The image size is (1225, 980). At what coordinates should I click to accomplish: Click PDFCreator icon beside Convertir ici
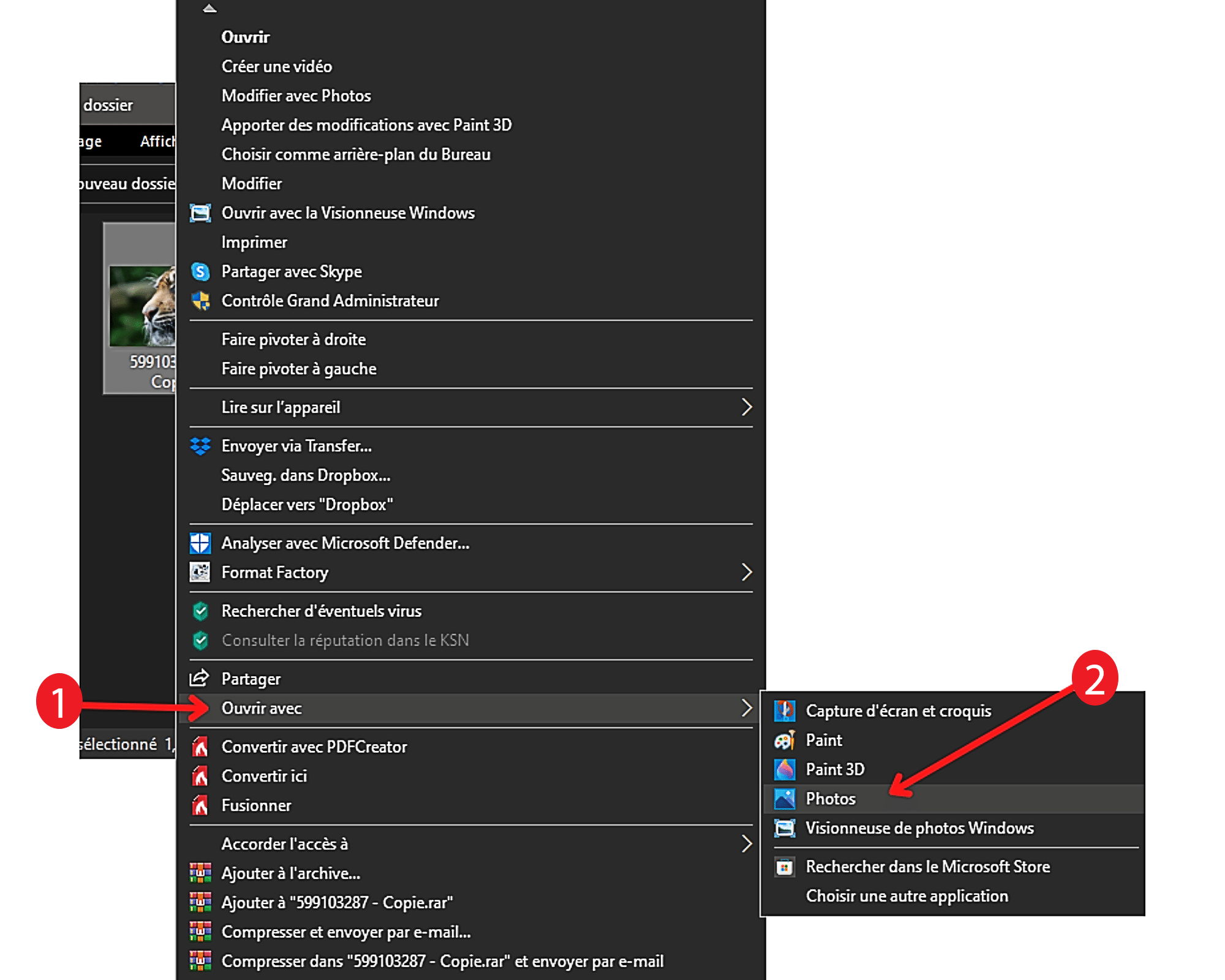pos(200,776)
